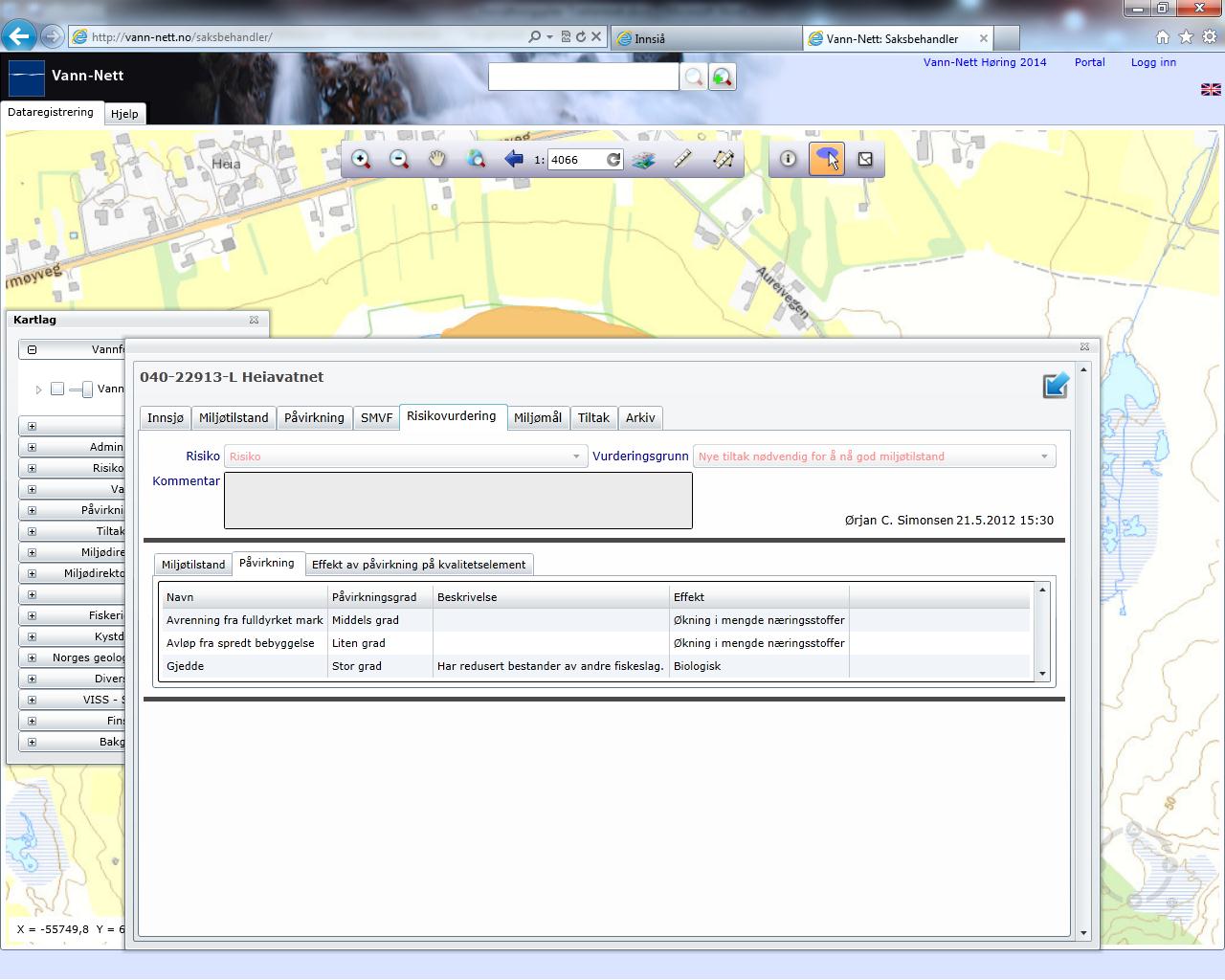1225x980 pixels.
Task: Switch to the upper Påvirkning tab
Action: (314, 418)
